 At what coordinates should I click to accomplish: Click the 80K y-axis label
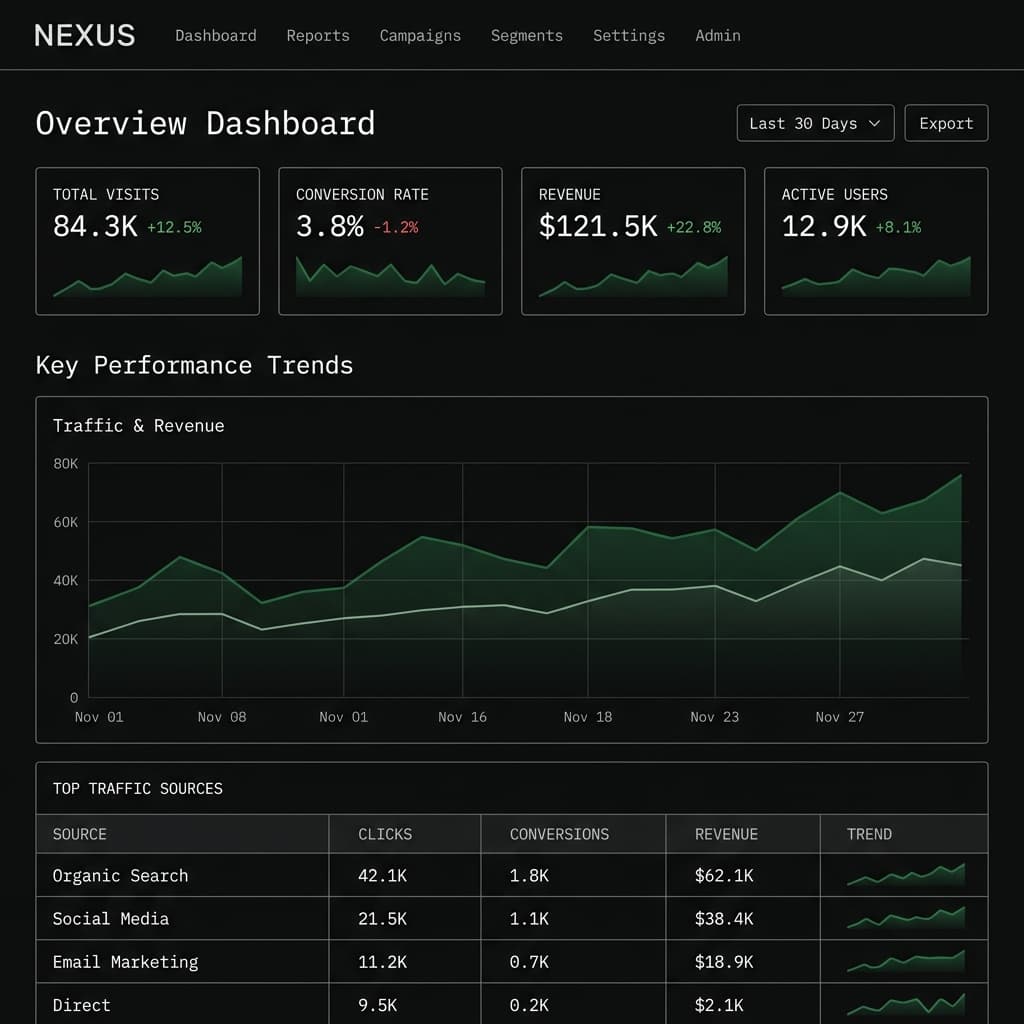[65, 464]
